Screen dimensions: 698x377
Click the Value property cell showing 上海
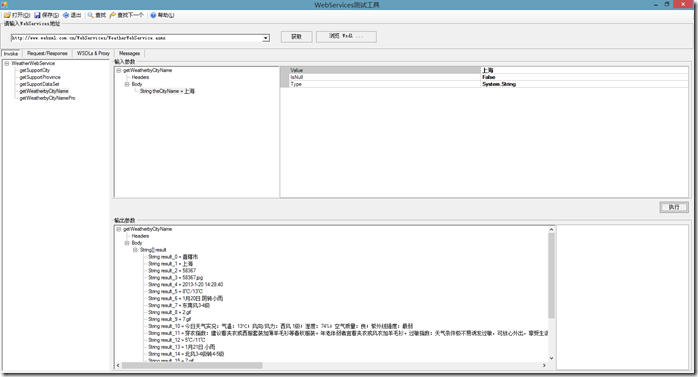pos(584,70)
